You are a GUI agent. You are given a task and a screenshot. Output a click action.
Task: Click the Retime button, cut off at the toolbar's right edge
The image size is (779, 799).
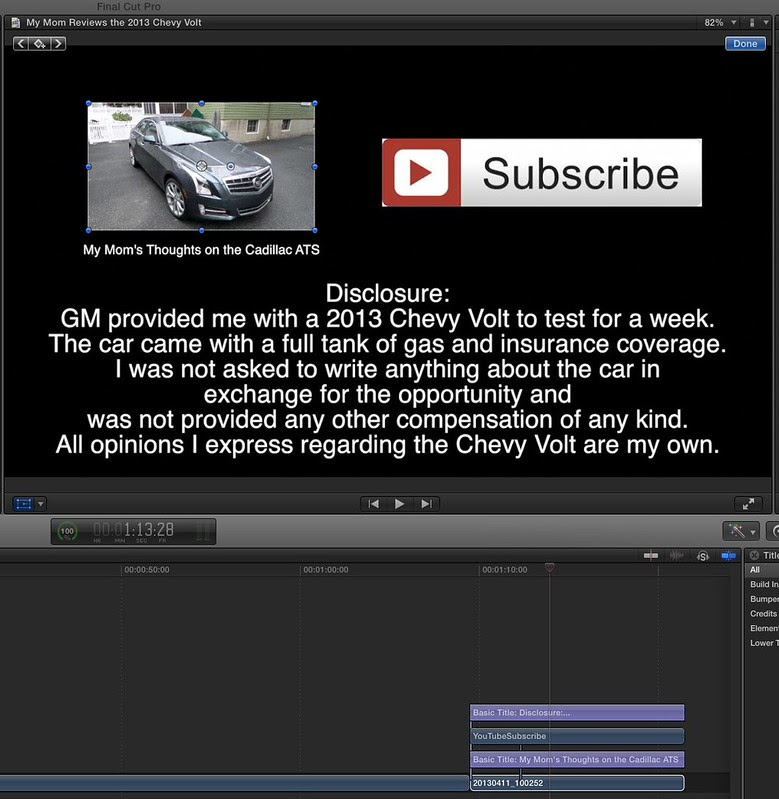point(773,531)
